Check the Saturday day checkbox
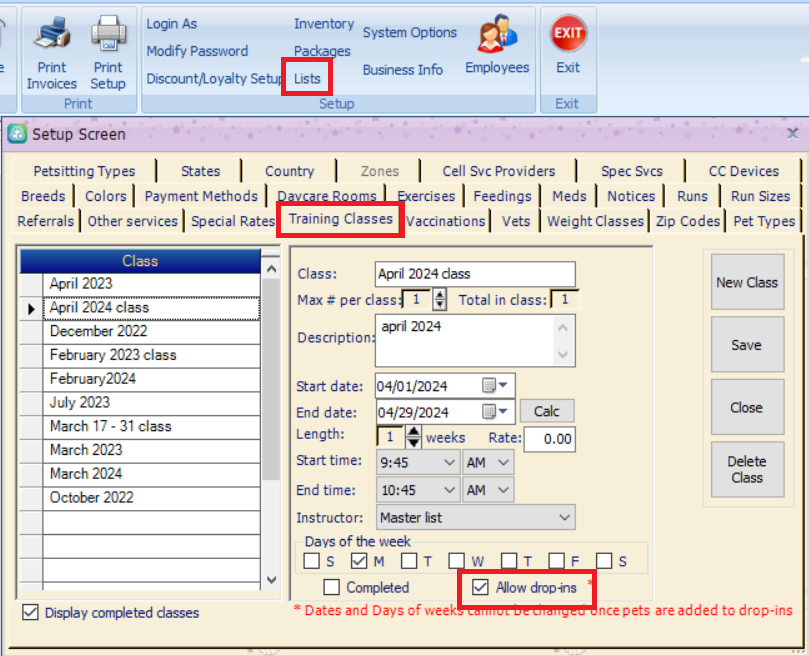 pos(604,561)
